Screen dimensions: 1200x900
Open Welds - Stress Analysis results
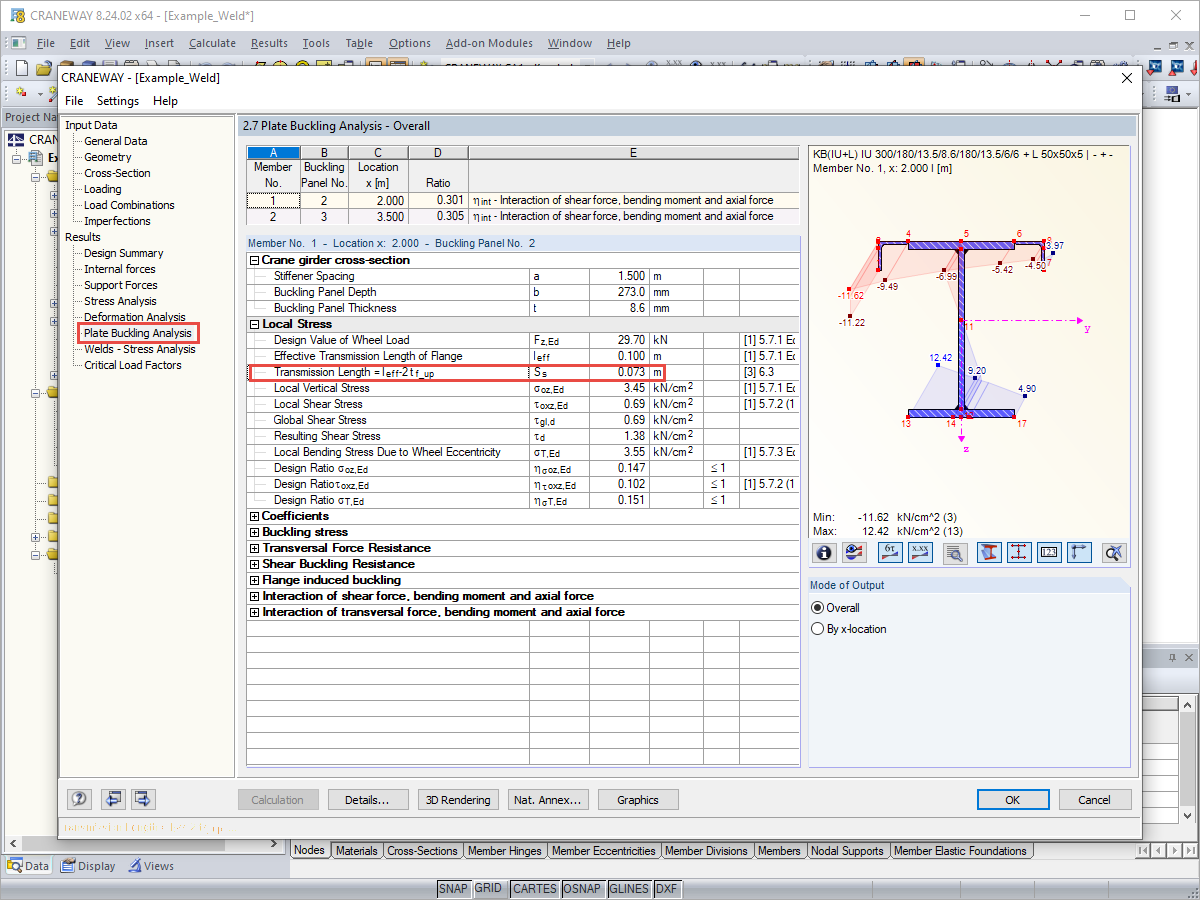pos(139,349)
